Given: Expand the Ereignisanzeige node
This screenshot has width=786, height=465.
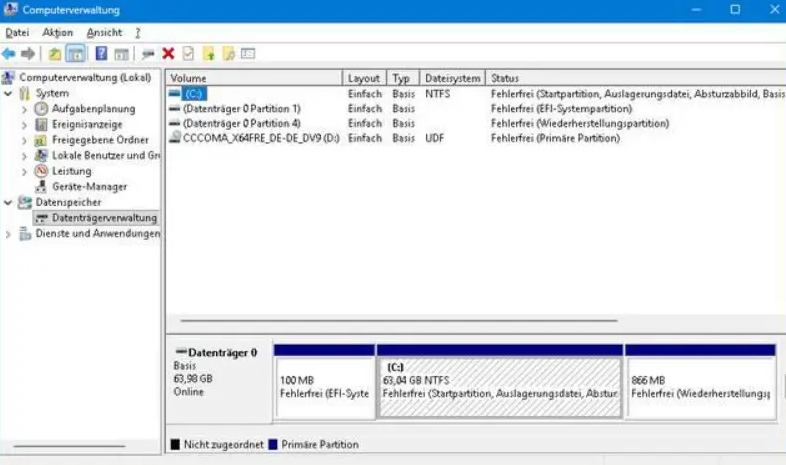Looking at the screenshot, I should pos(24,125).
